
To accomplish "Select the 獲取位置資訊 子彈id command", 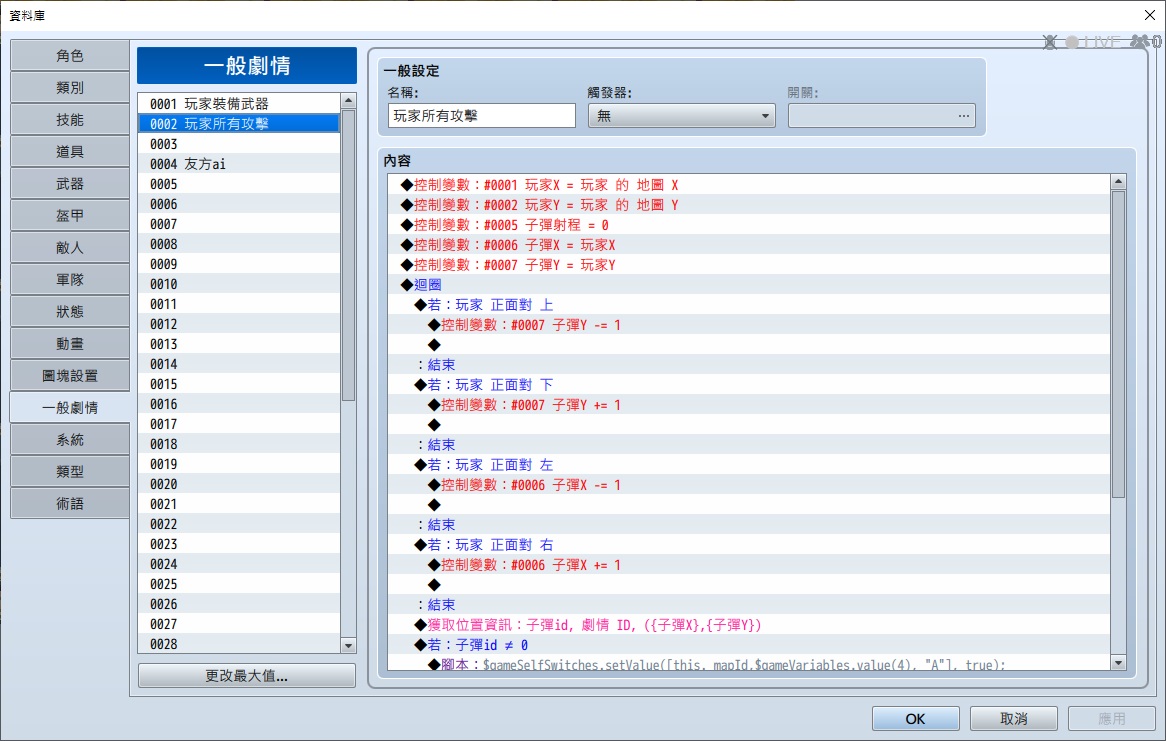I will click(x=749, y=625).
